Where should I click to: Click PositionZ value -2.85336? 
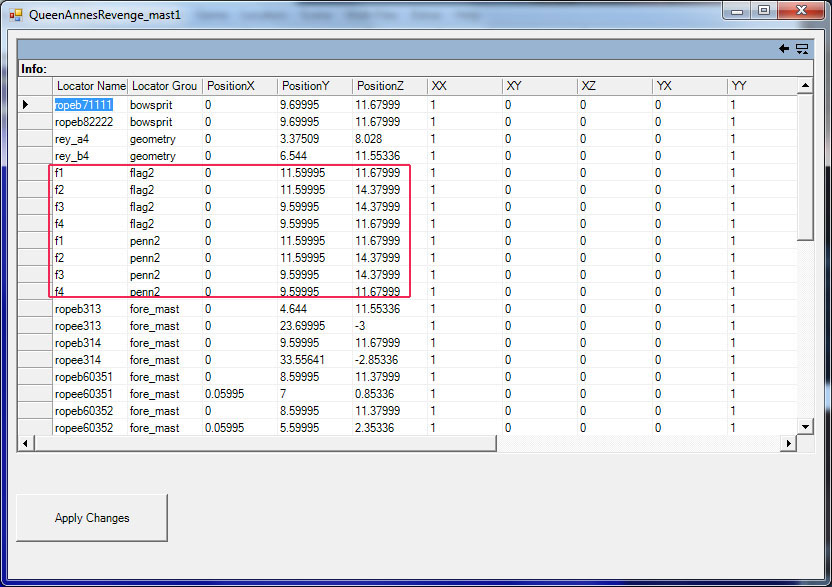tap(389, 359)
